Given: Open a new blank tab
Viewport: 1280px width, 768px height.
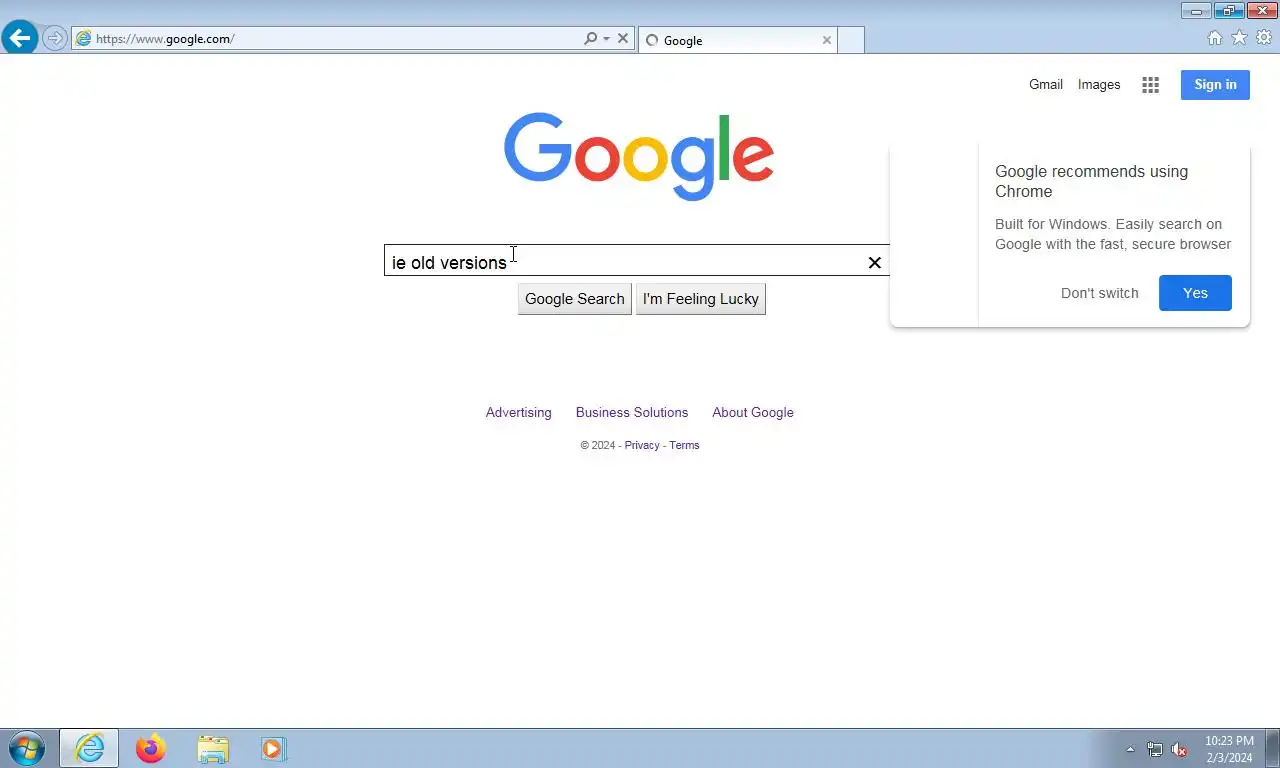Looking at the screenshot, I should (x=851, y=40).
